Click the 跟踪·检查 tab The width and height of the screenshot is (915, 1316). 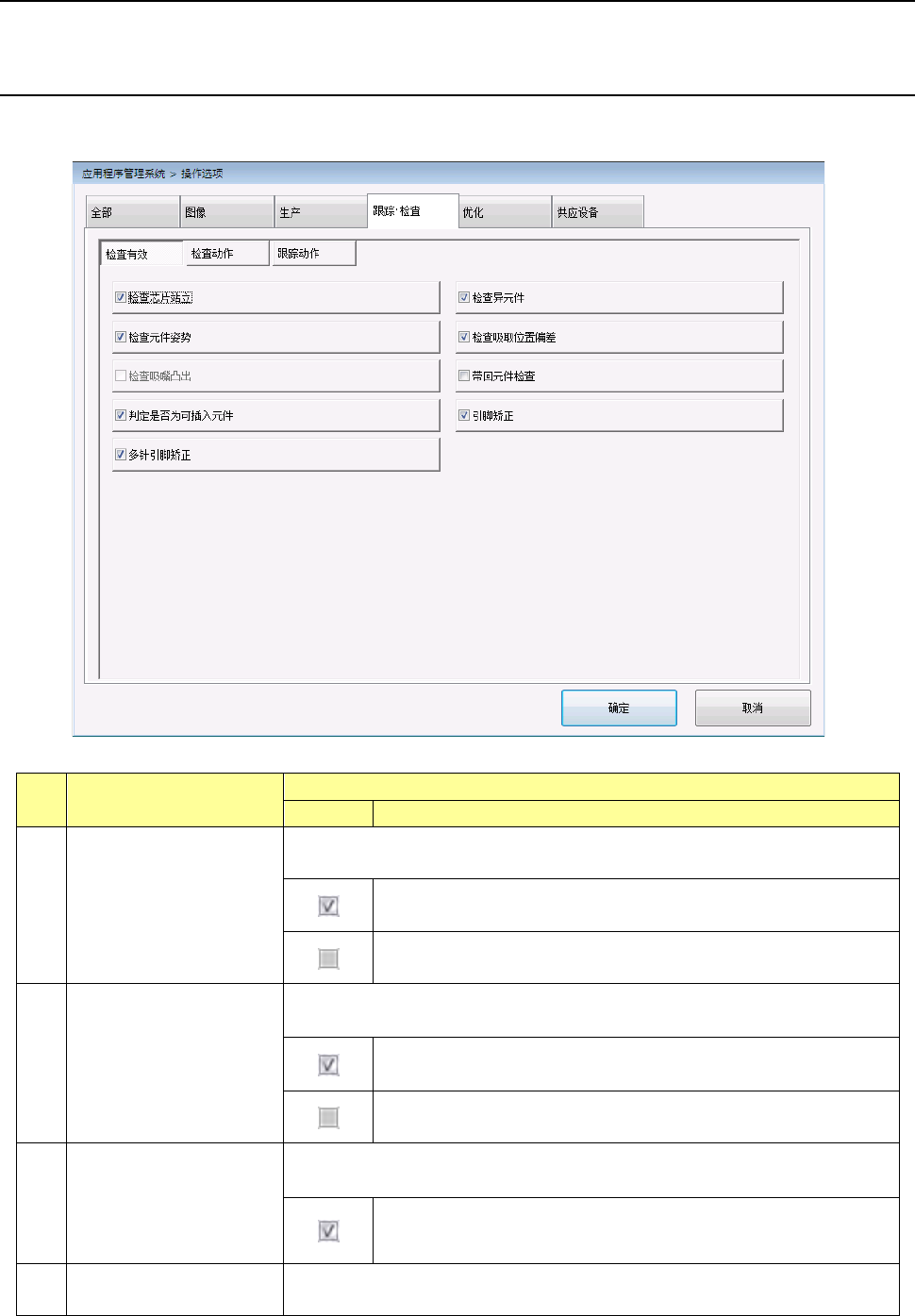412,211
